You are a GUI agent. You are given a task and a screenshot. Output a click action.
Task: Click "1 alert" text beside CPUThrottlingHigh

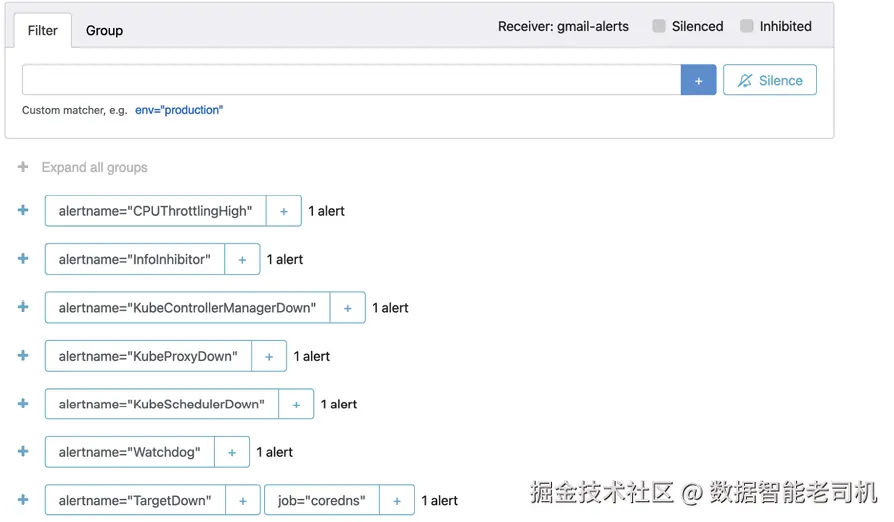tap(327, 211)
